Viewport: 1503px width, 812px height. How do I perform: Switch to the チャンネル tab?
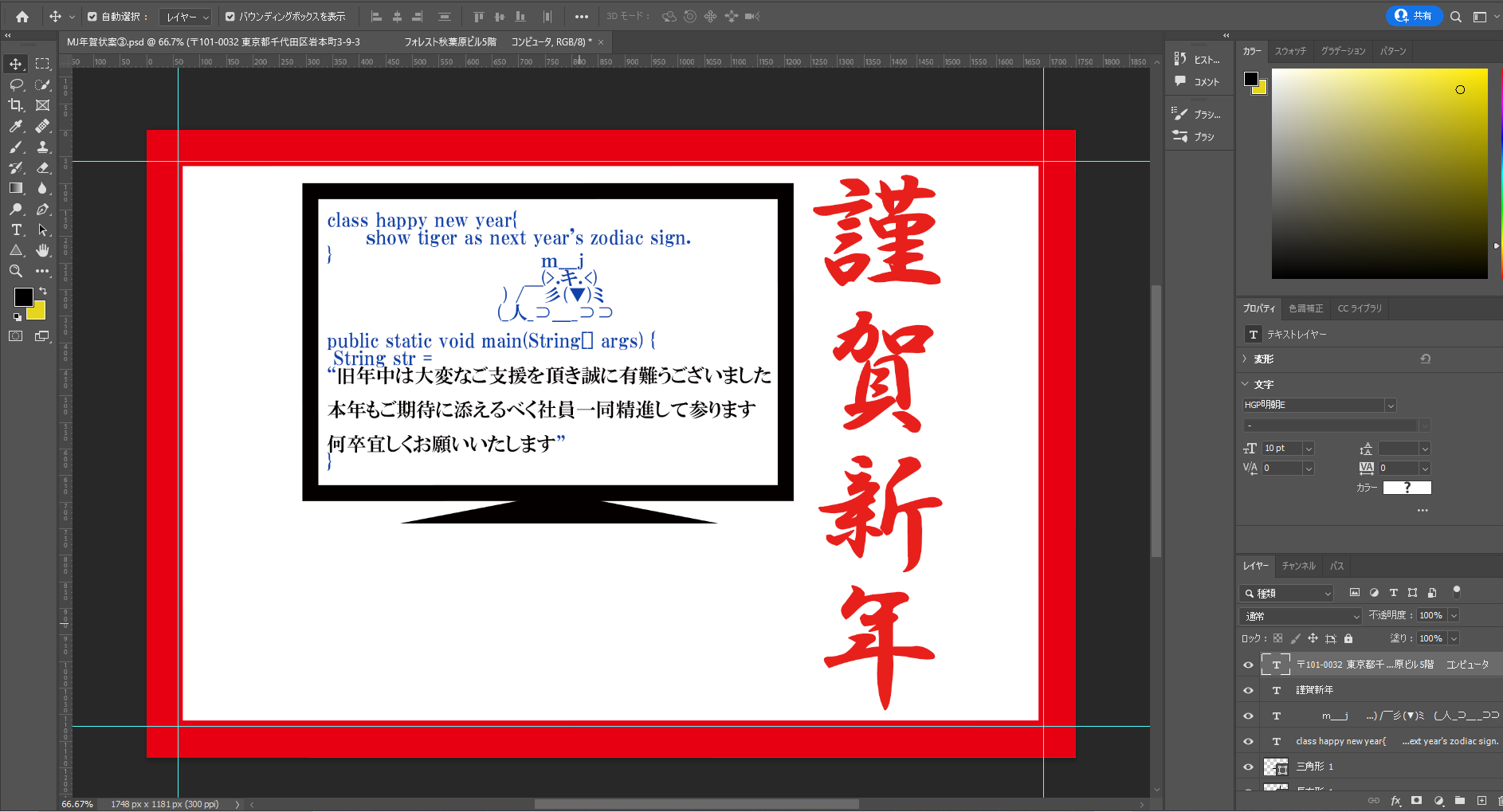[x=1298, y=566]
